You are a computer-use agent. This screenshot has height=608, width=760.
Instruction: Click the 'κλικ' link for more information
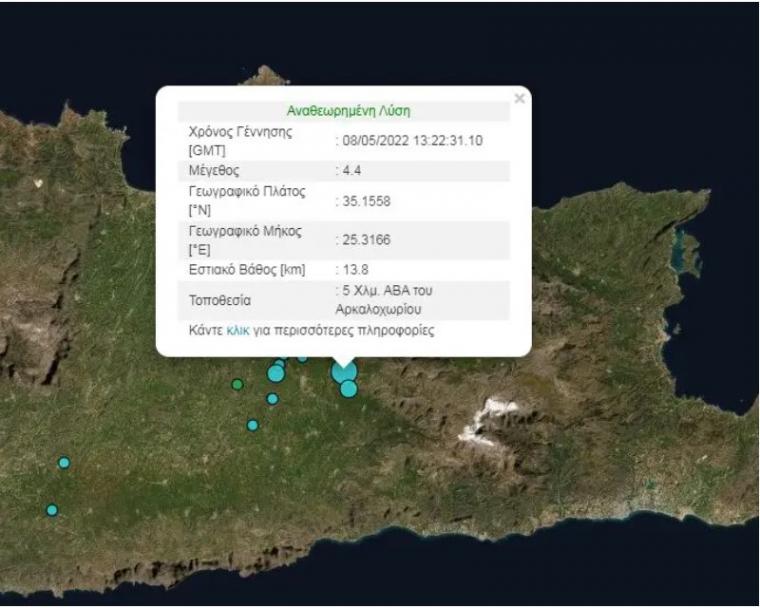238,330
